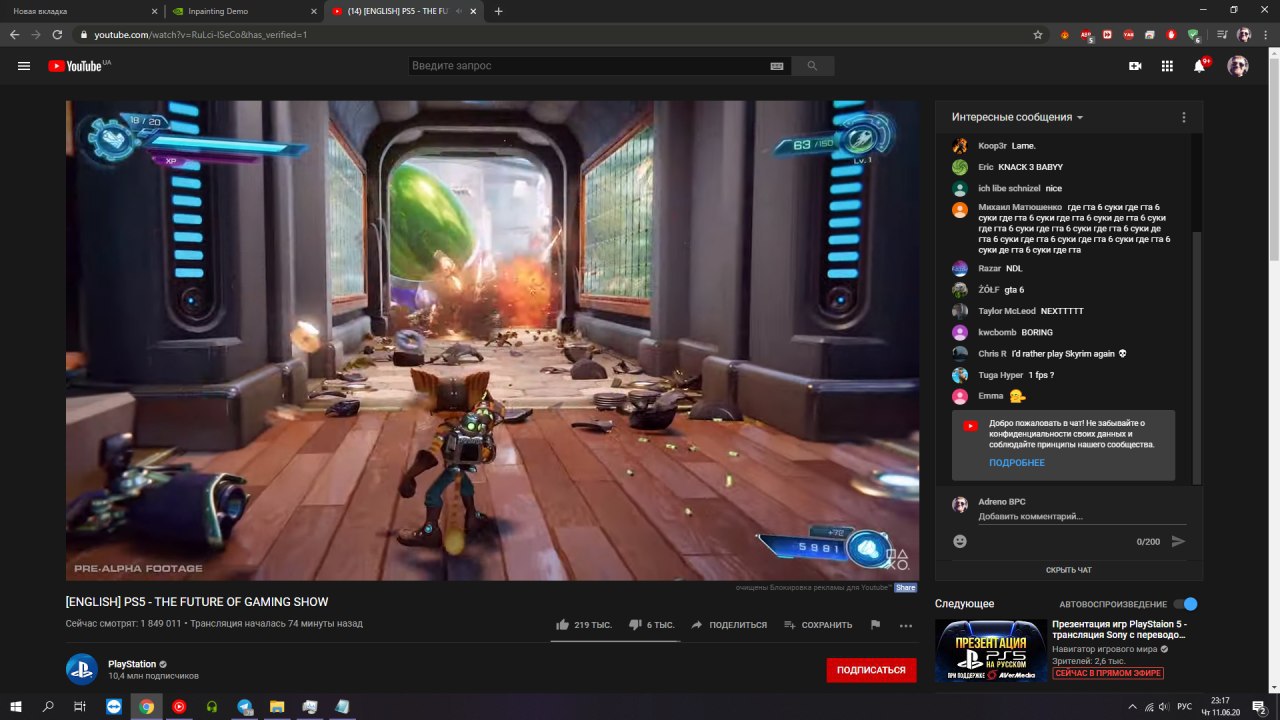Open the create video camera icon
Image resolution: width=1280 pixels, height=720 pixels.
coord(1135,66)
